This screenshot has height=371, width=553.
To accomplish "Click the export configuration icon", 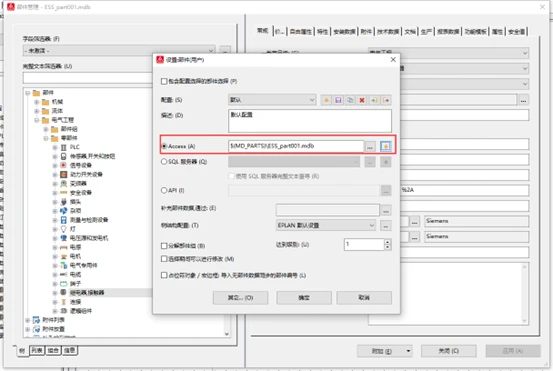I will click(386, 100).
